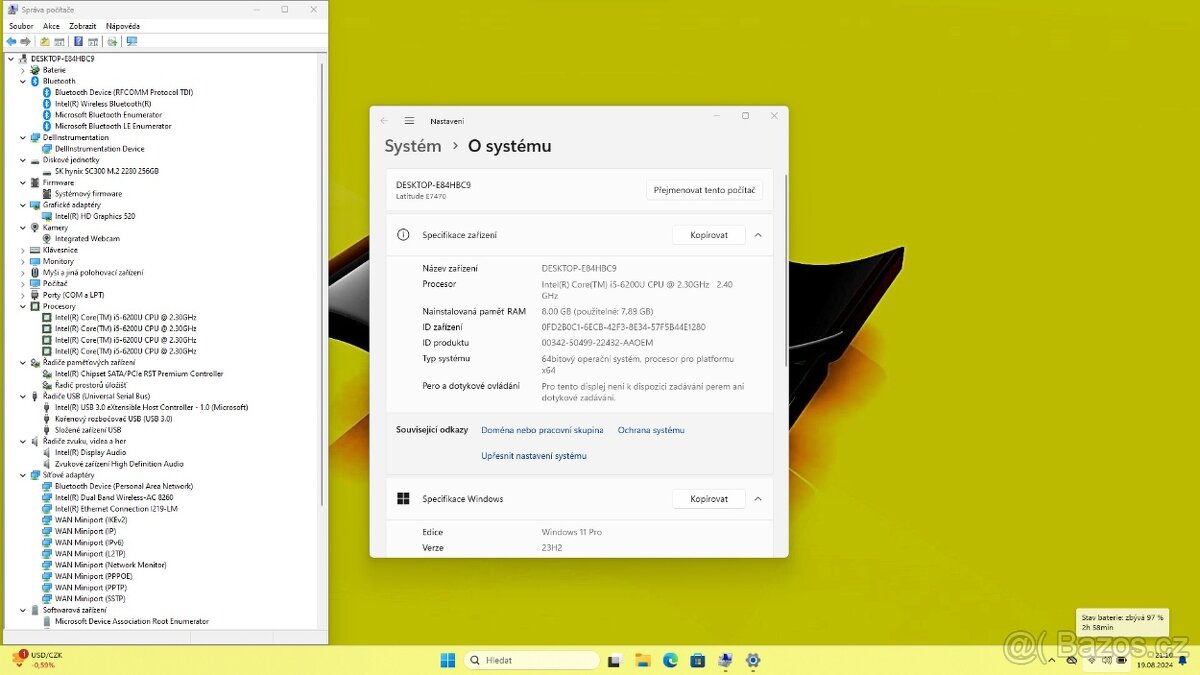Collapse the Procesory node in the device tree
This screenshot has height=675, width=1200.
pos(22,306)
